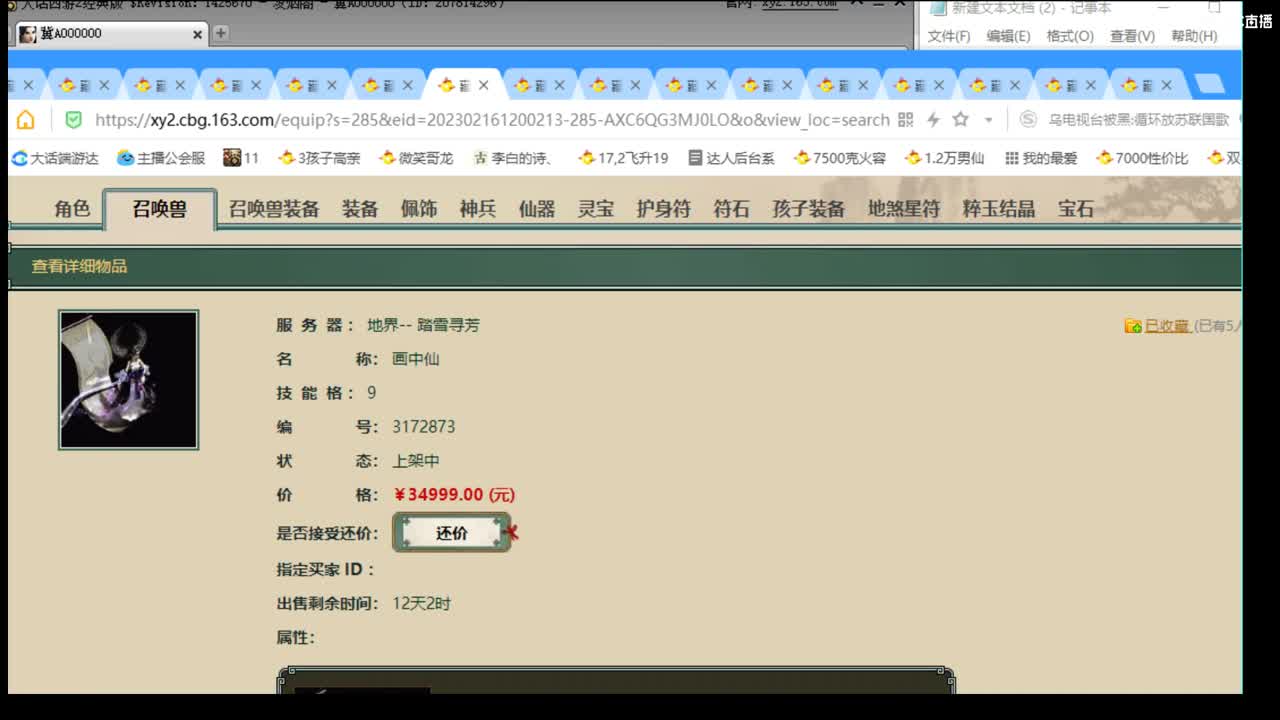Switch to the 佩饰 tab
This screenshot has height=720, width=1280.
(419, 209)
